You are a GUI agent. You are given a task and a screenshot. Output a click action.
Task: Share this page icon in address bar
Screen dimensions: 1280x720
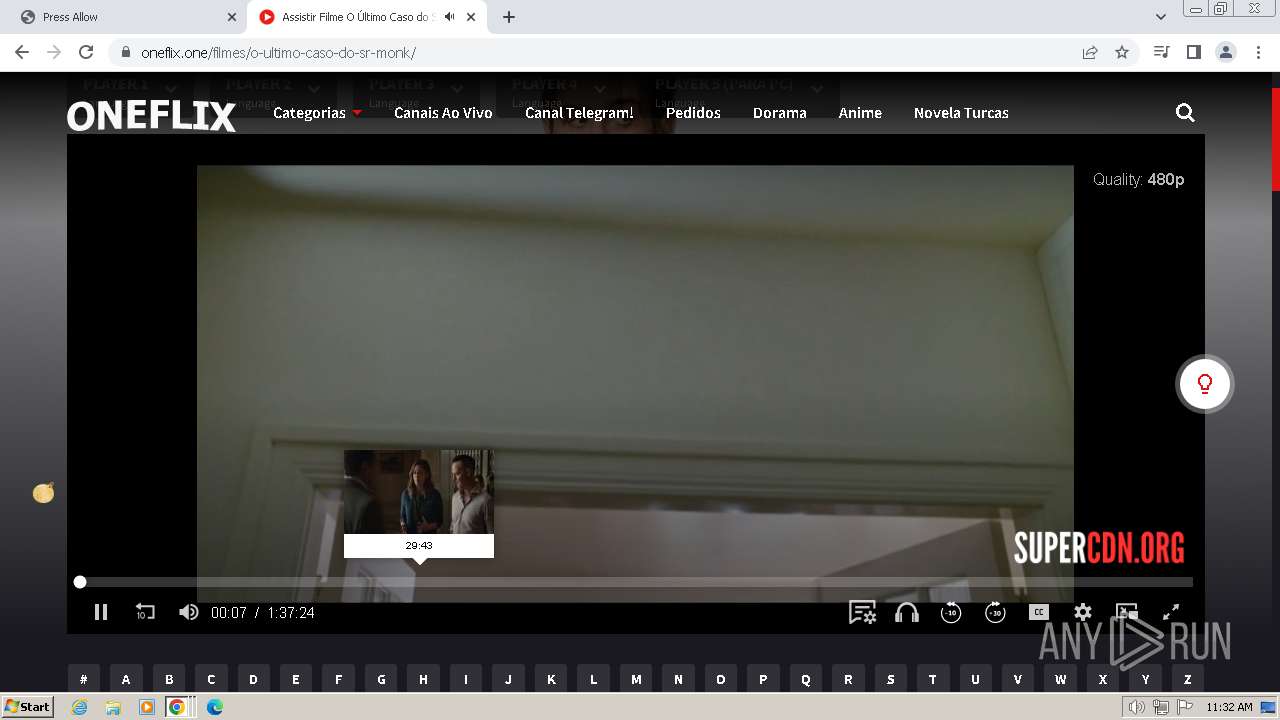click(x=1090, y=52)
